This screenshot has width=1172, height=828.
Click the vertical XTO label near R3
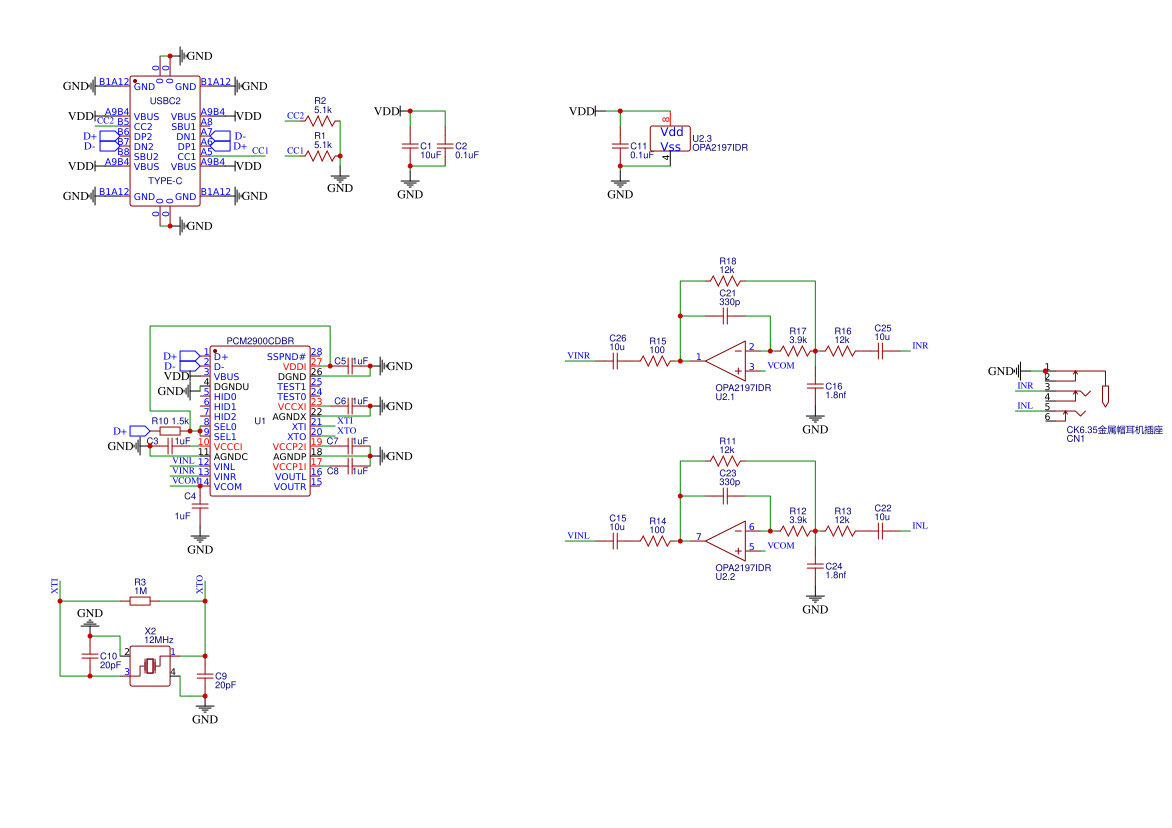click(200, 584)
